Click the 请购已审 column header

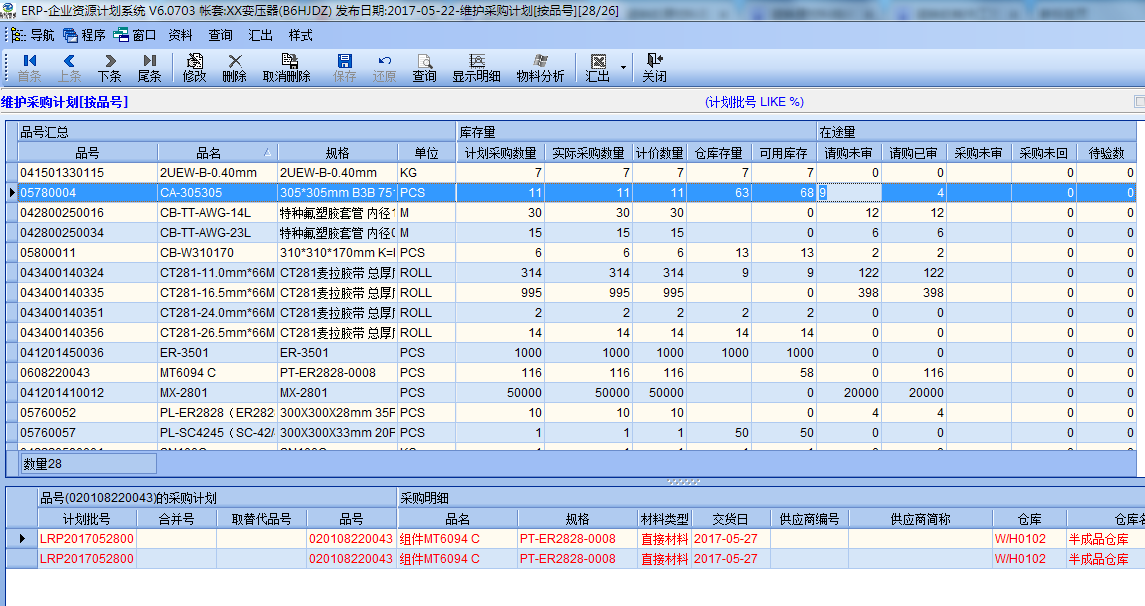[x=914, y=153]
